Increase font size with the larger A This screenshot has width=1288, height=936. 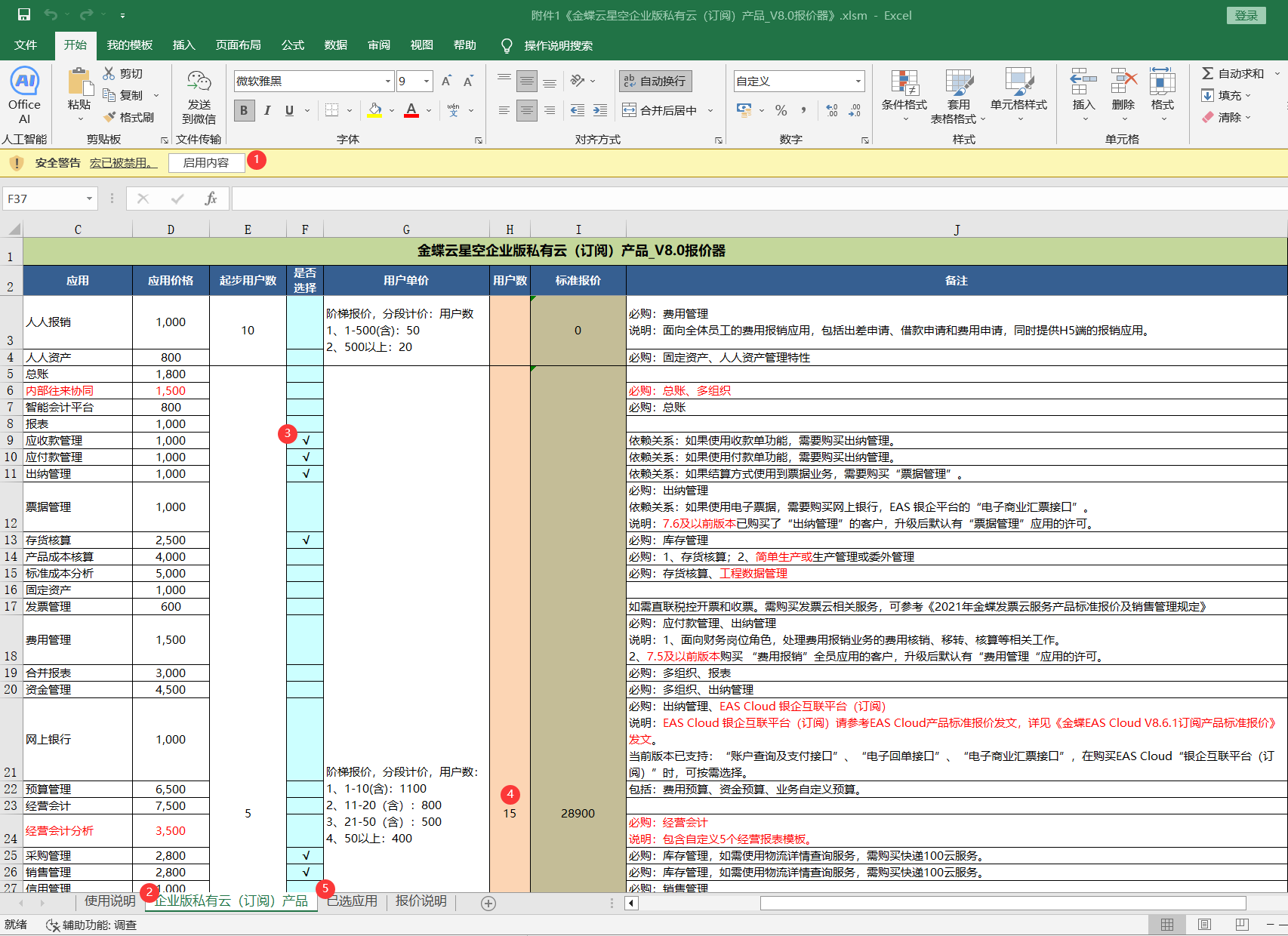point(446,82)
